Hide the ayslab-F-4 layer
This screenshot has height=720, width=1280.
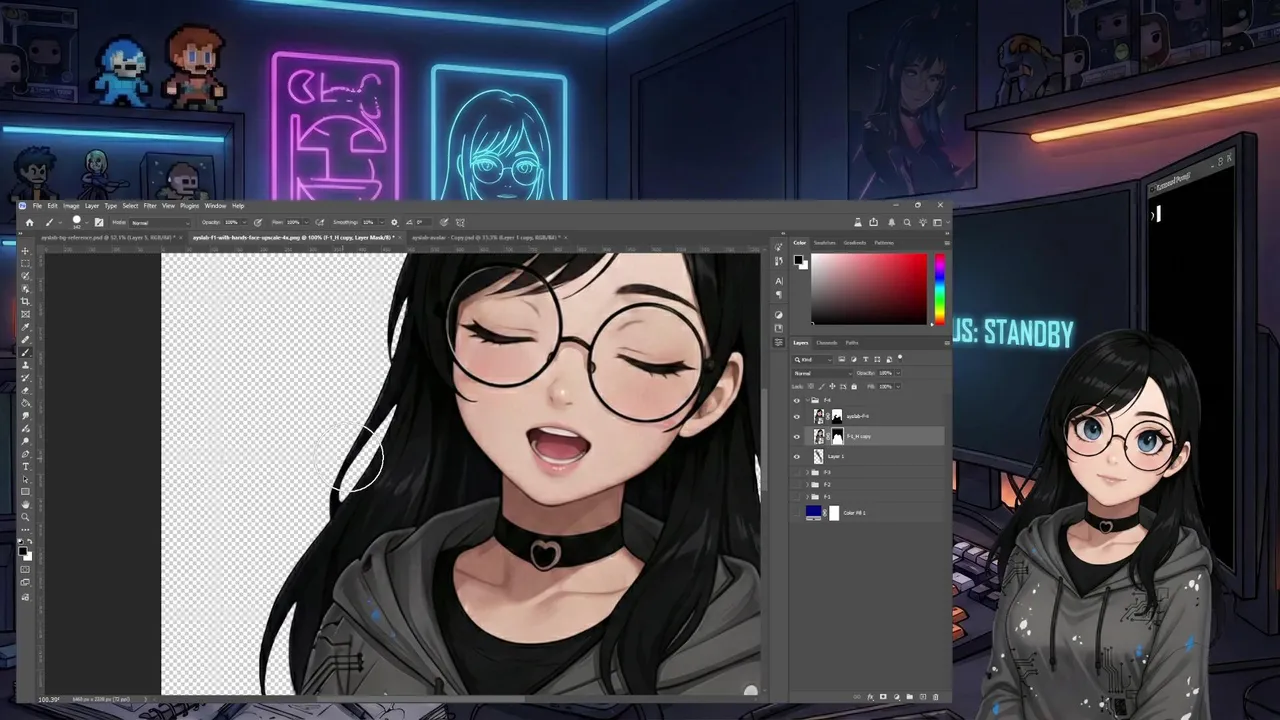point(797,417)
